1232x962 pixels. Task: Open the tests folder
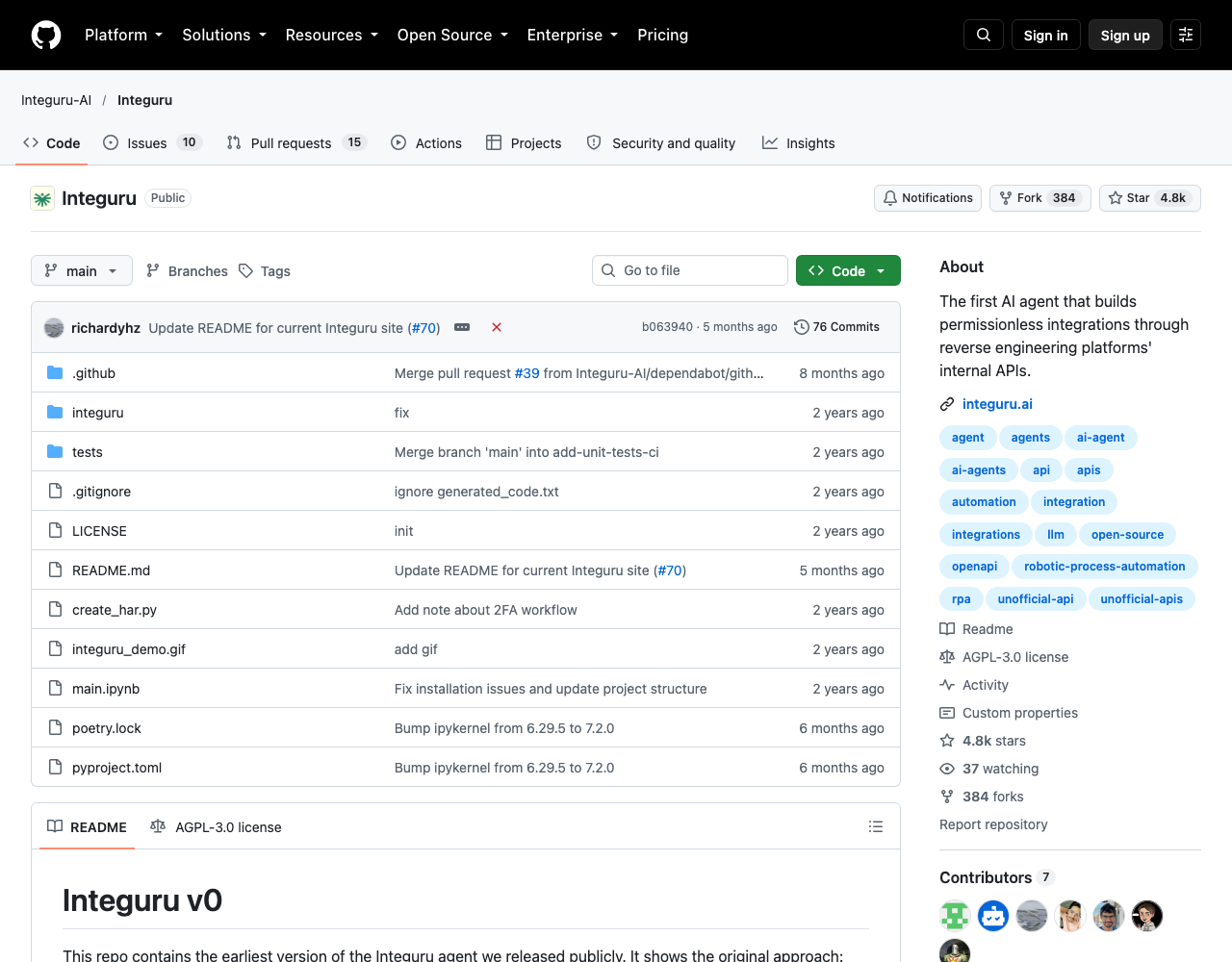coord(87,452)
